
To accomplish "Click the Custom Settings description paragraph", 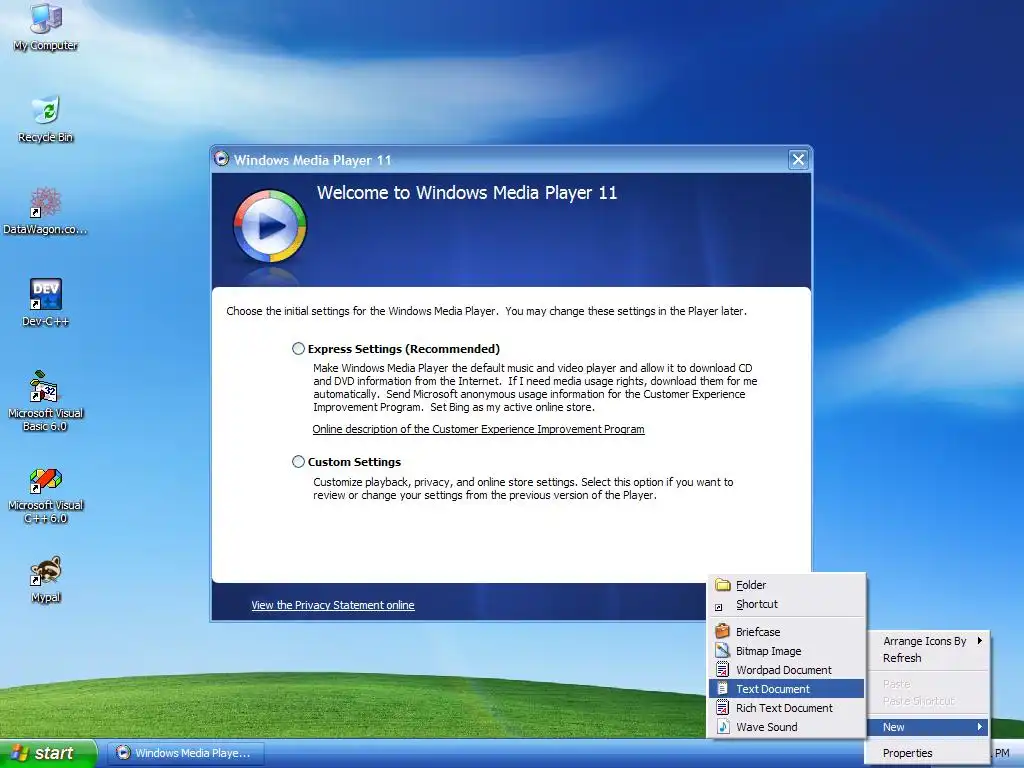I will (x=522, y=488).
